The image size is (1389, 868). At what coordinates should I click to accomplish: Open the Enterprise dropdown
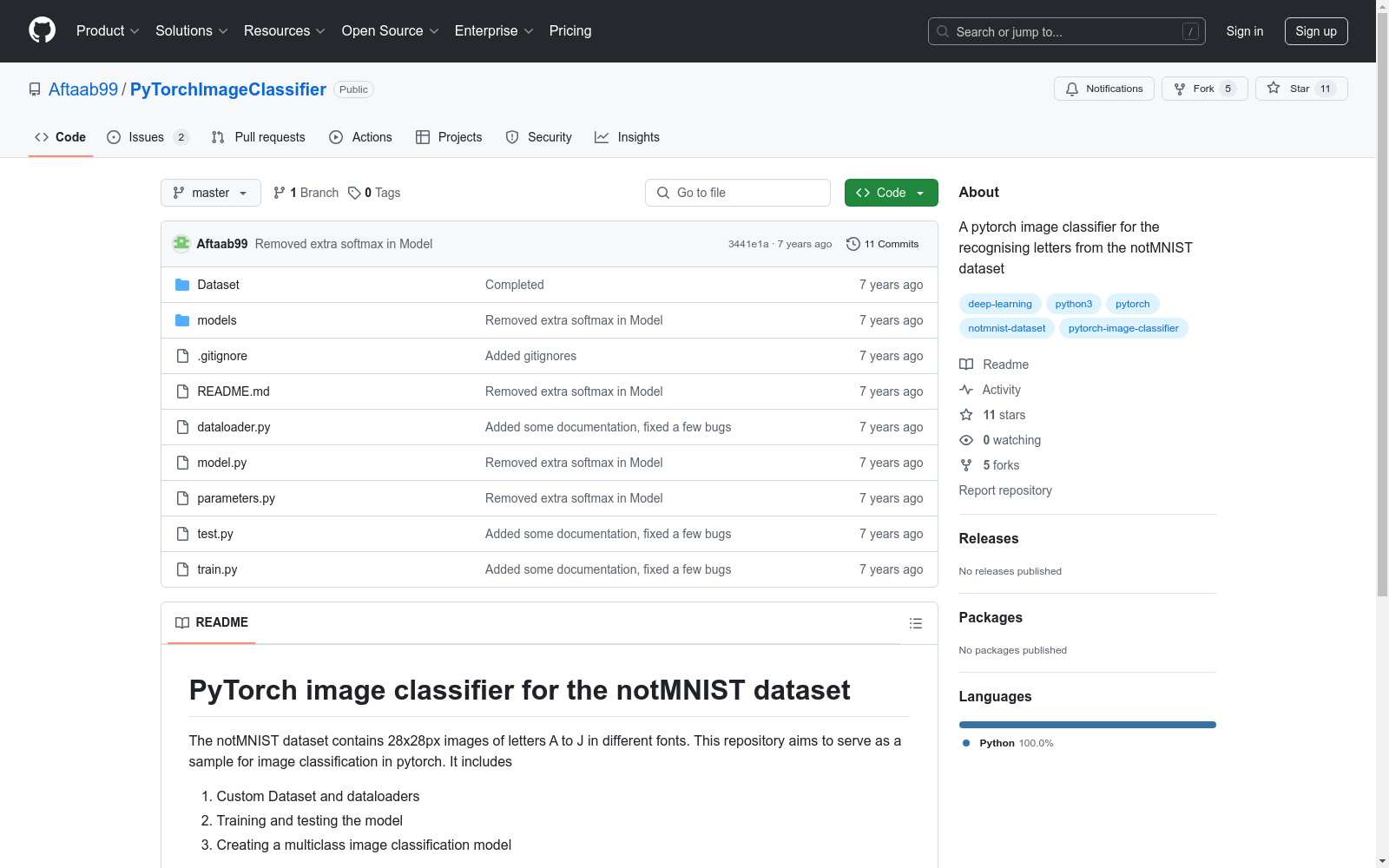(x=494, y=31)
